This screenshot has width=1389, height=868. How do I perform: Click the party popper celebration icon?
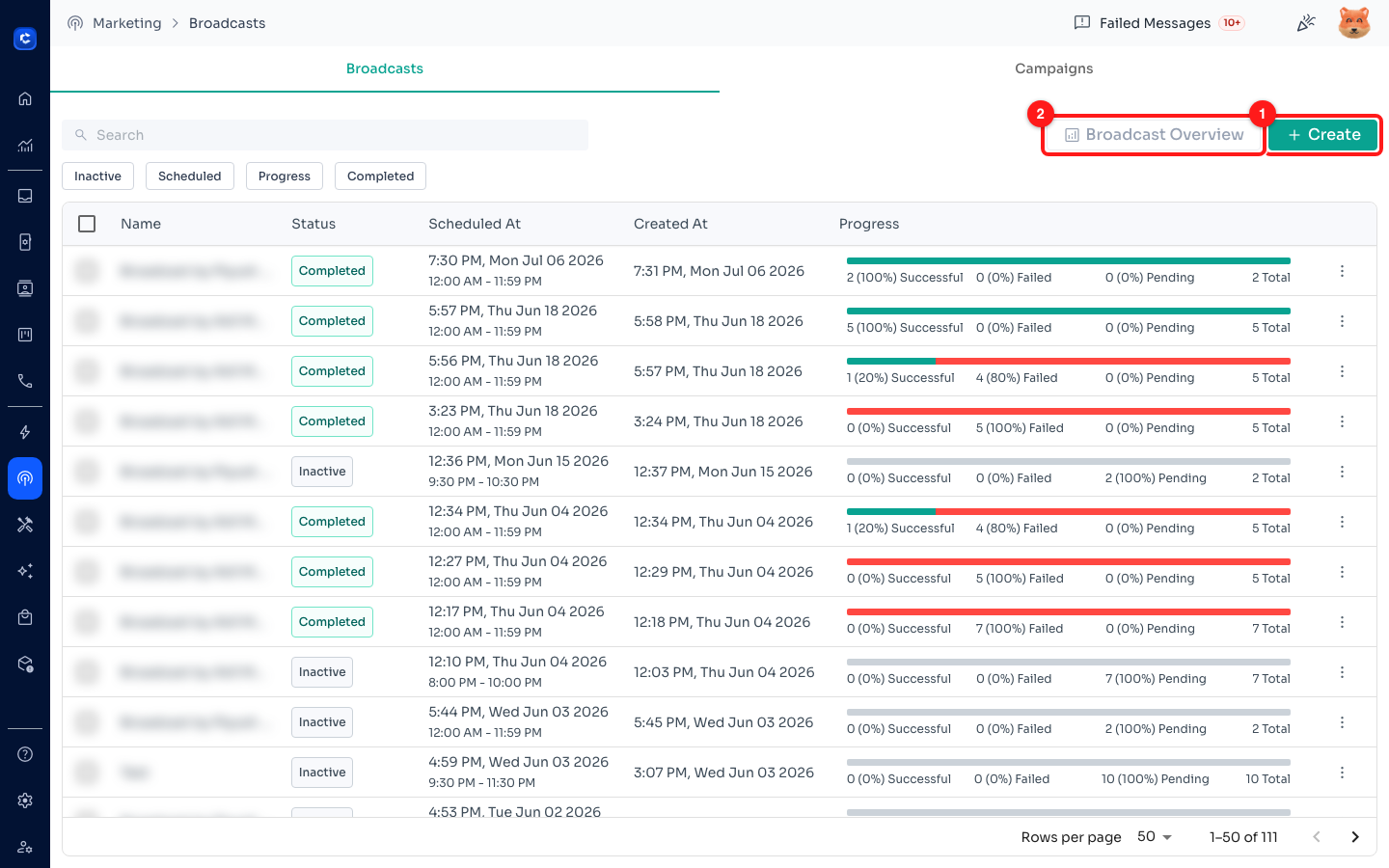coord(1306,23)
